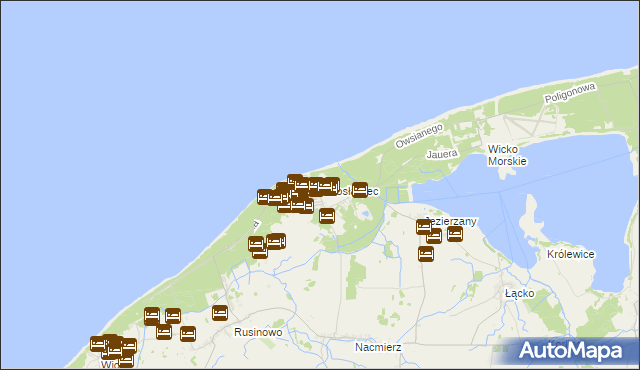Image resolution: width=640 pixels, height=370 pixels.
Task: Click the 'Poligonowa' street label
Action: (570, 93)
